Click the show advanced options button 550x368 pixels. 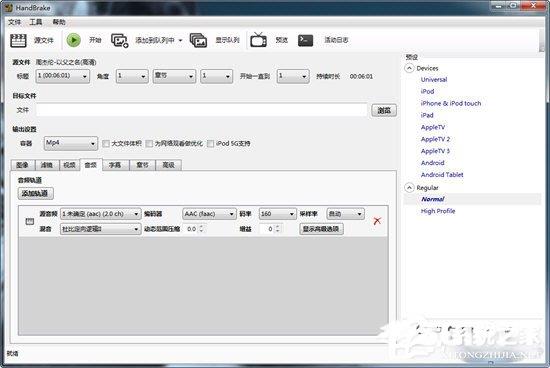click(x=321, y=229)
